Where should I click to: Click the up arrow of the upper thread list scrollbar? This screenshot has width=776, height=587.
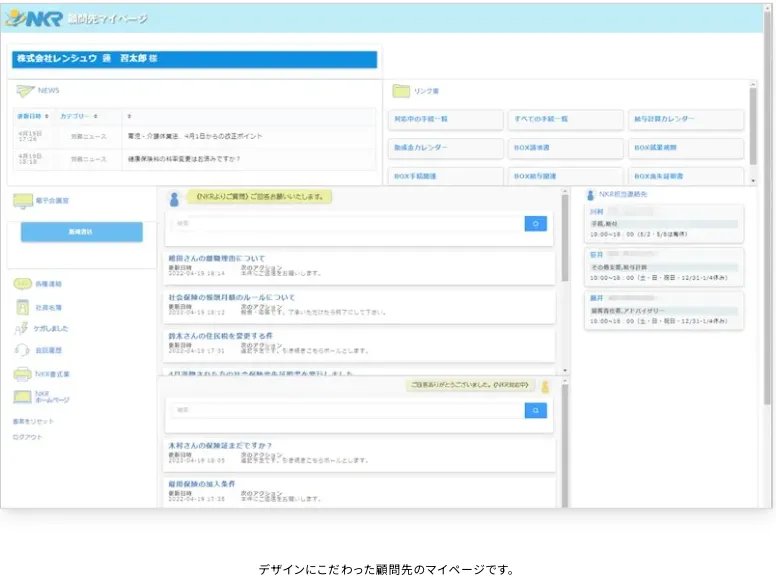point(565,192)
